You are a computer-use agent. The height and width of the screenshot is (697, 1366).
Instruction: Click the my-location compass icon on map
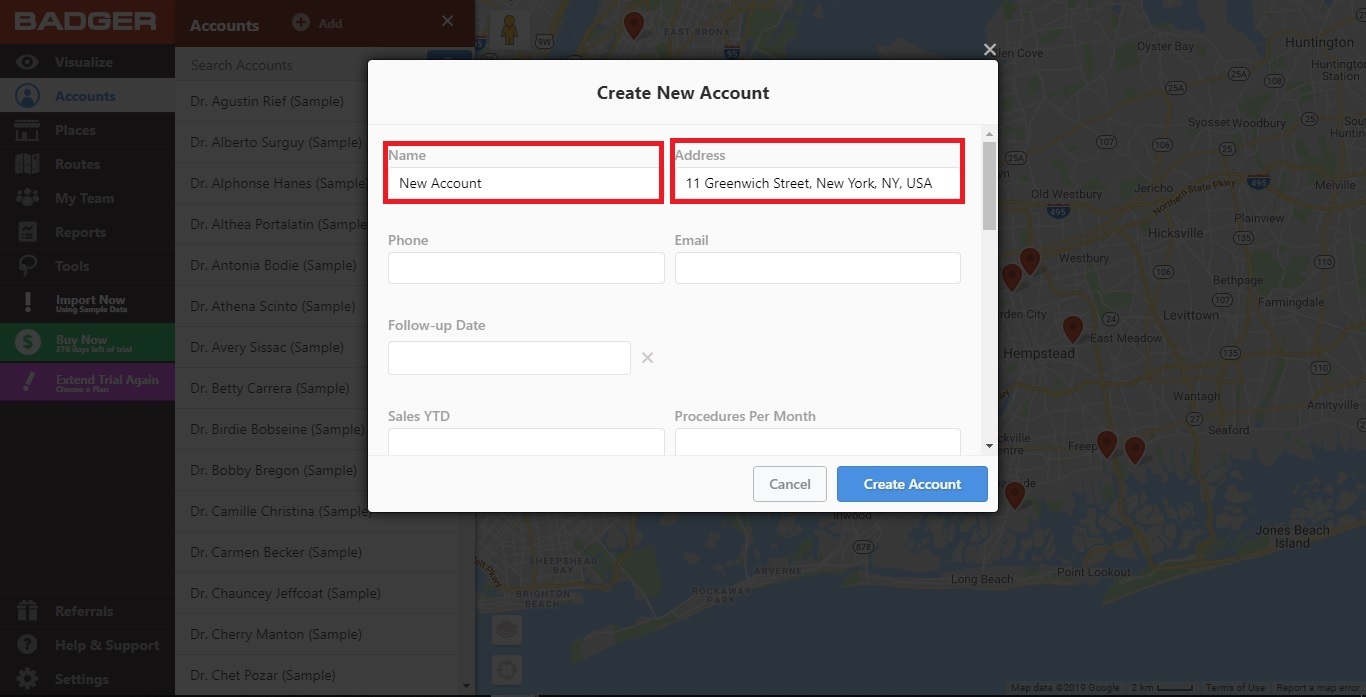[x=506, y=670]
